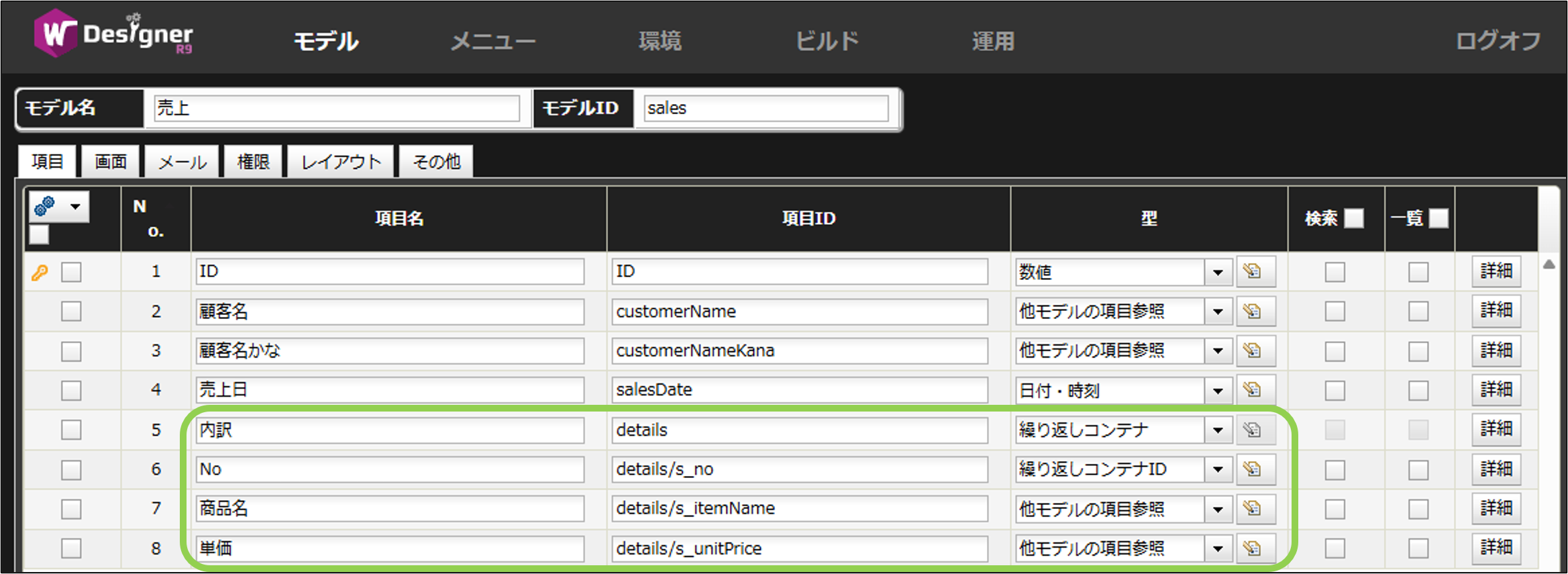Image resolution: width=1568 pixels, height=574 pixels.
Task: Check the row selection box for row 2
Action: point(71,312)
